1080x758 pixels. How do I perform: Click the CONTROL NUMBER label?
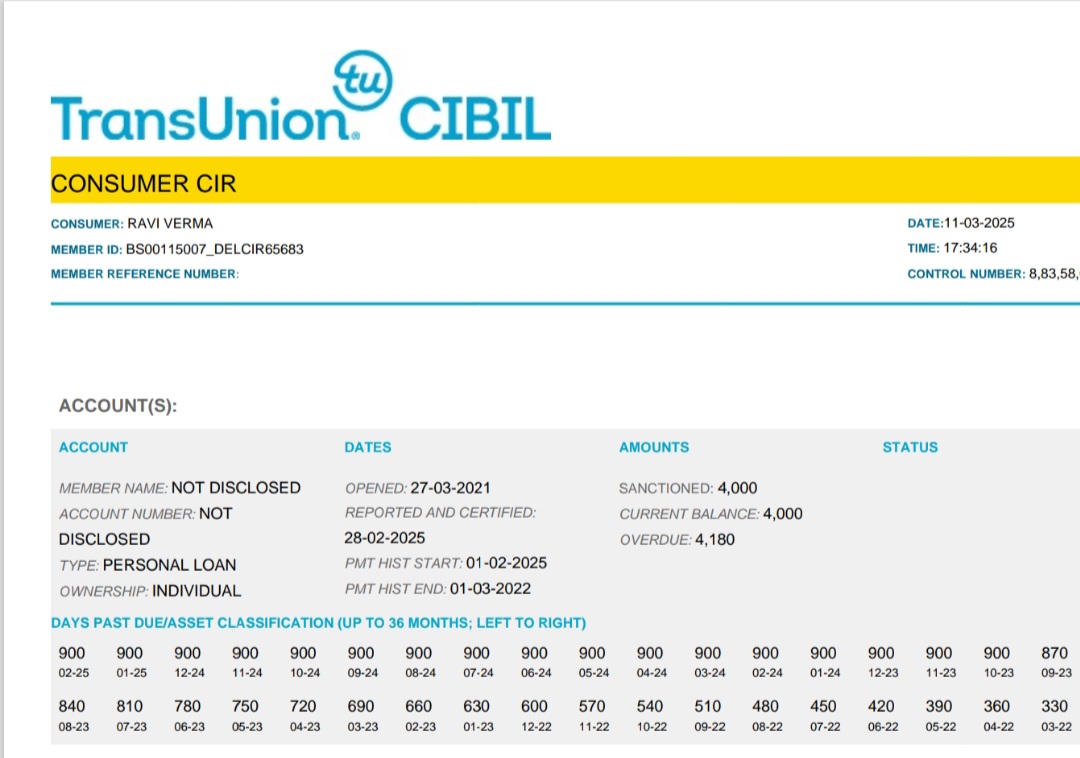[966, 274]
